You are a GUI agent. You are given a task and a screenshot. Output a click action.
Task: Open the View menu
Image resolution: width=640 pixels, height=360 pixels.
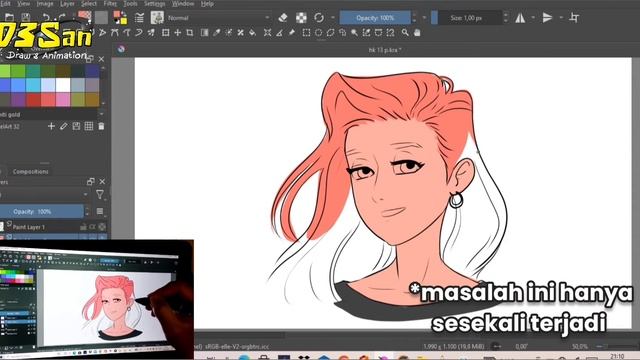pos(24,4)
